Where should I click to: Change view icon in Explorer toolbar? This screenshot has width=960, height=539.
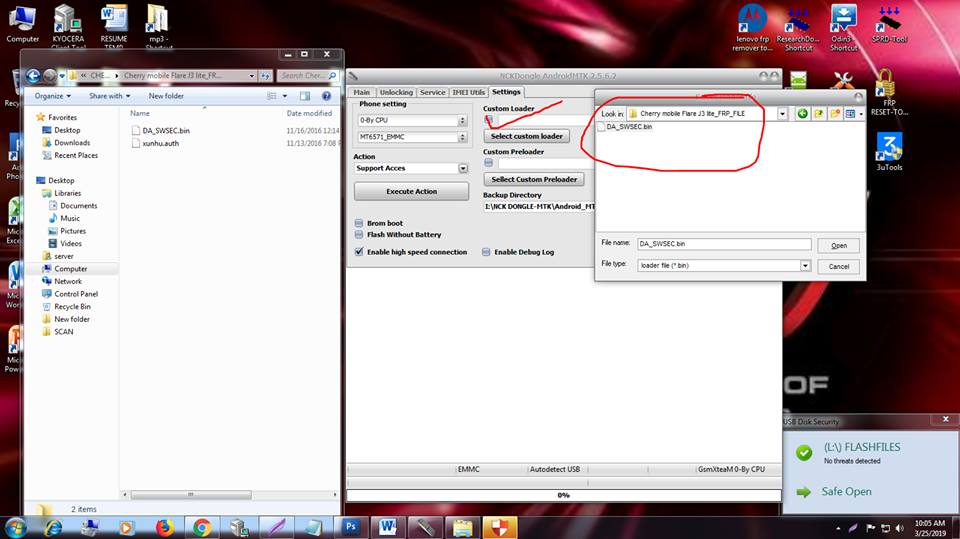pos(272,96)
